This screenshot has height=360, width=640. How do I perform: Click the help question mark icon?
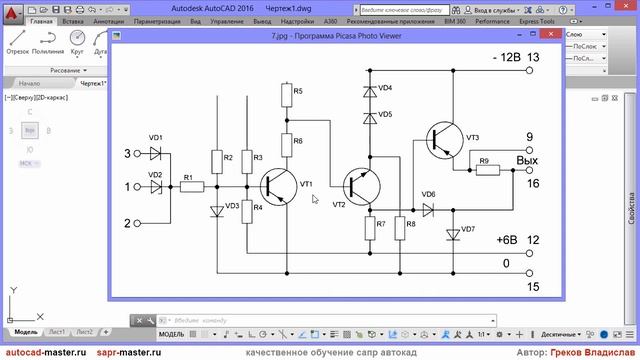(x=563, y=10)
